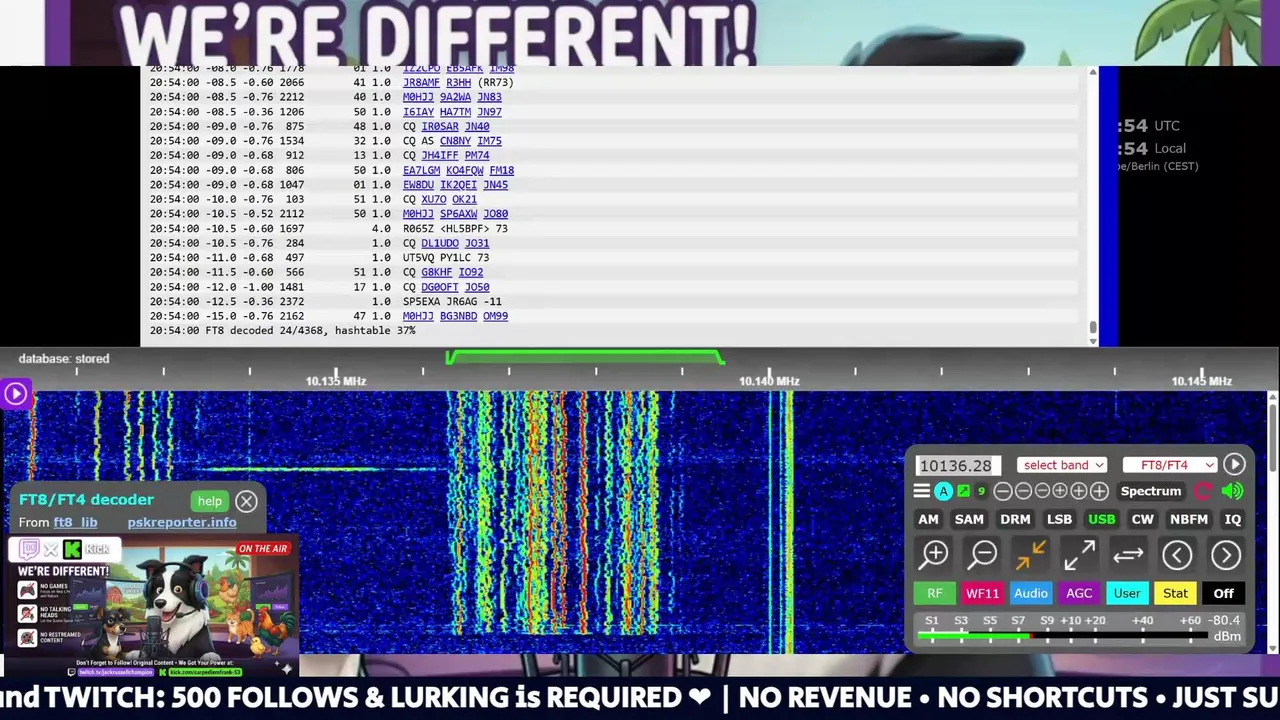Click the 10.140 MHz frequency scale label
This screenshot has width=1280, height=720.
point(769,381)
